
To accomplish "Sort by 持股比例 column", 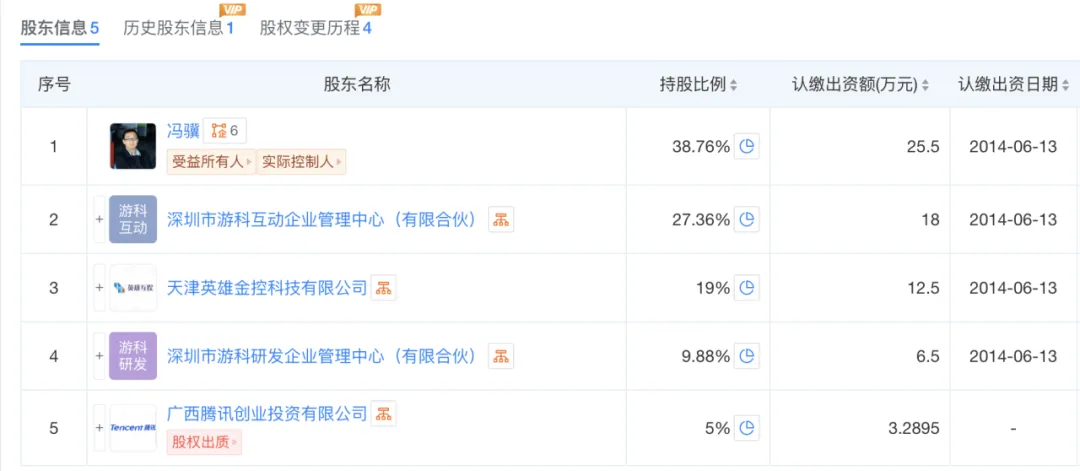I will (x=698, y=85).
